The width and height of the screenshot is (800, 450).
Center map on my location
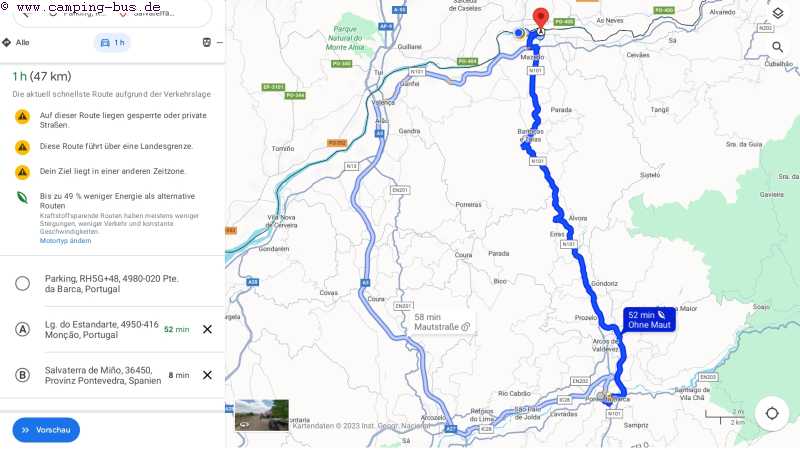(x=772, y=413)
